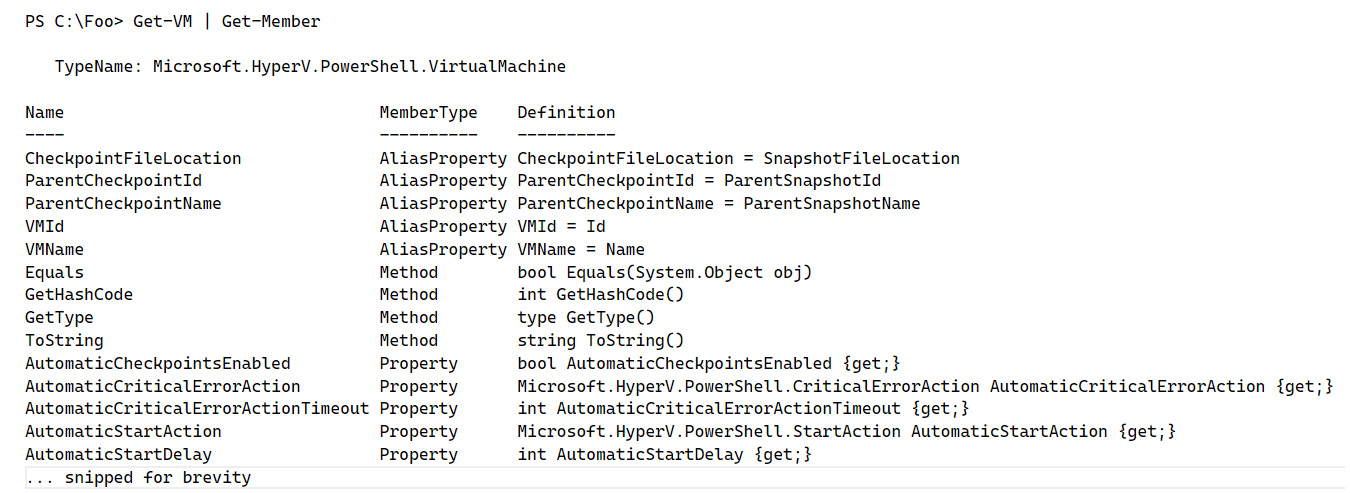Screen dimensions: 1350x493
Task: Select the TypeName Microsoft.HyperV.PowerShell.VirtualMachine line
Action: click(x=310, y=67)
